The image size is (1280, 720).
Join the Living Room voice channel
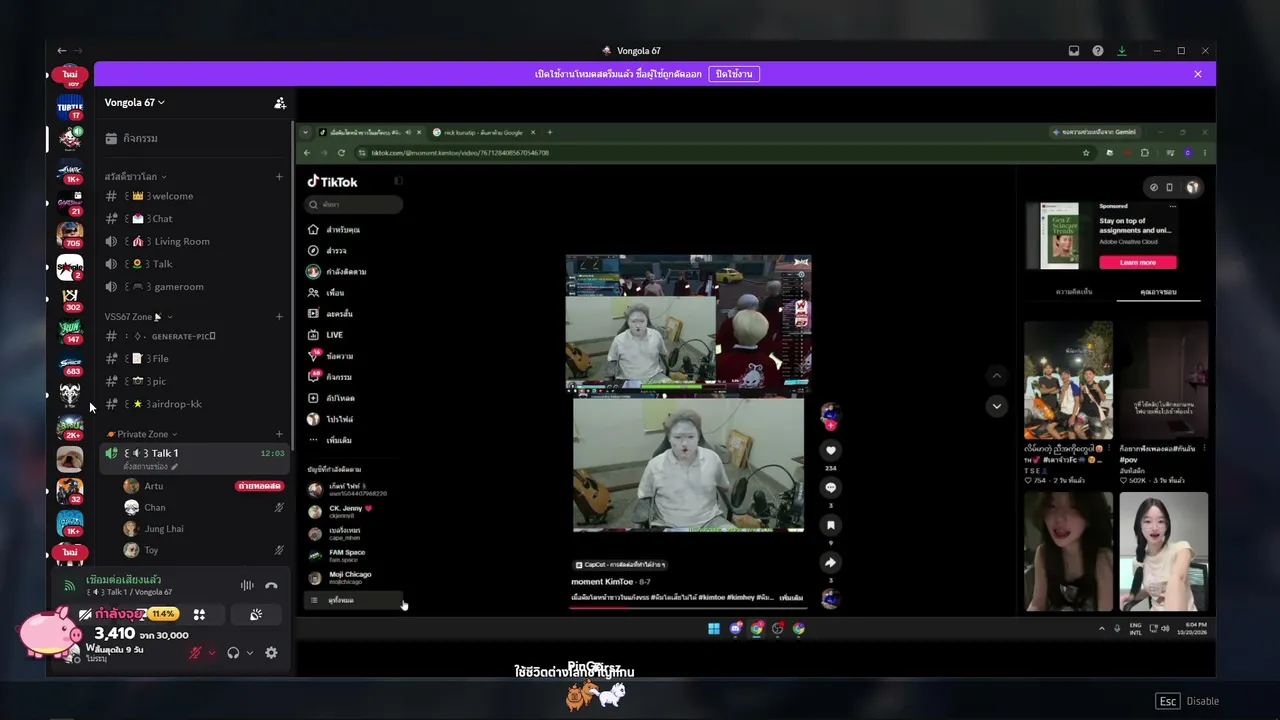point(195,241)
